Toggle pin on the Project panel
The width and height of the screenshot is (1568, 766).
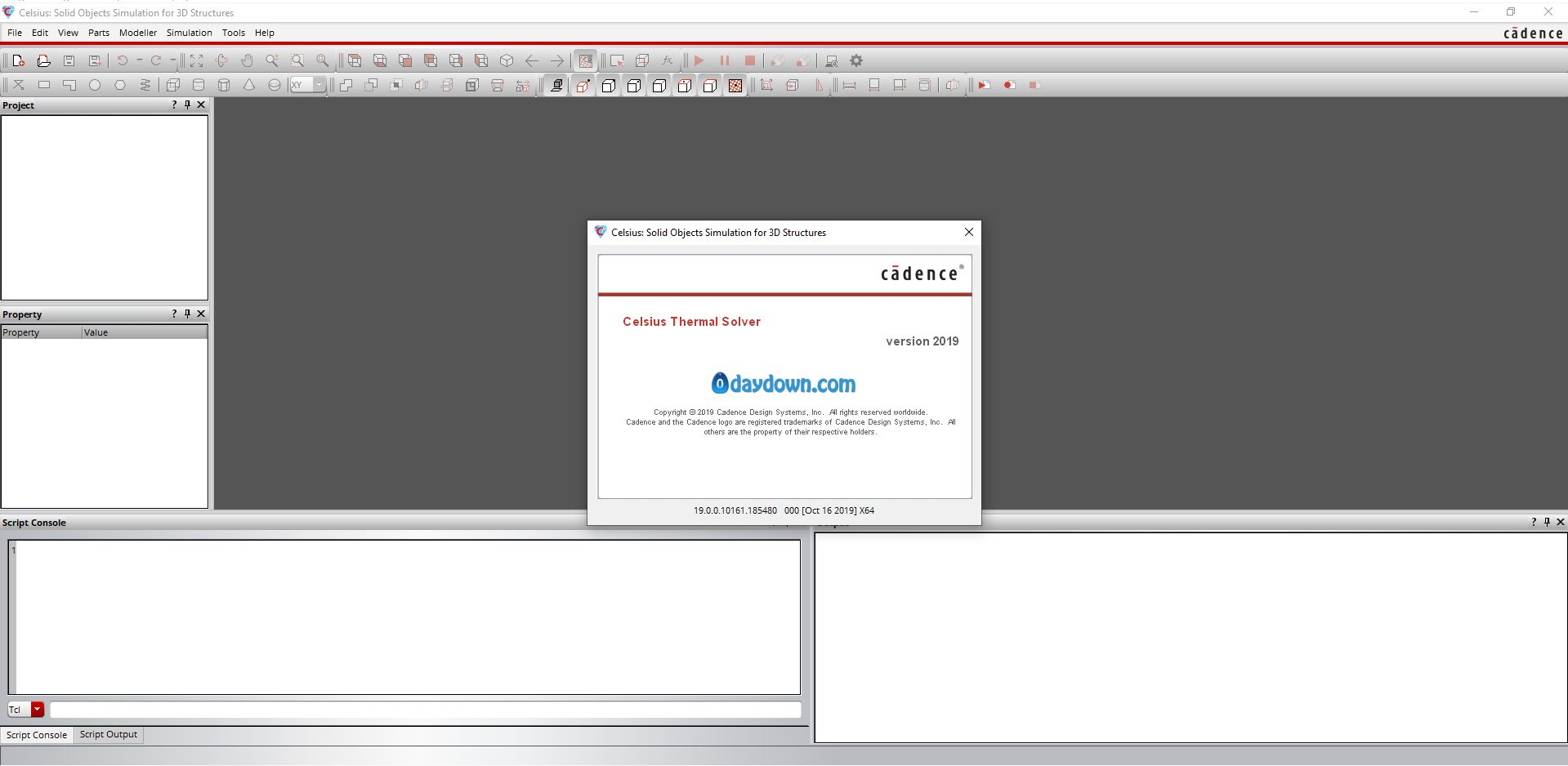coord(187,105)
